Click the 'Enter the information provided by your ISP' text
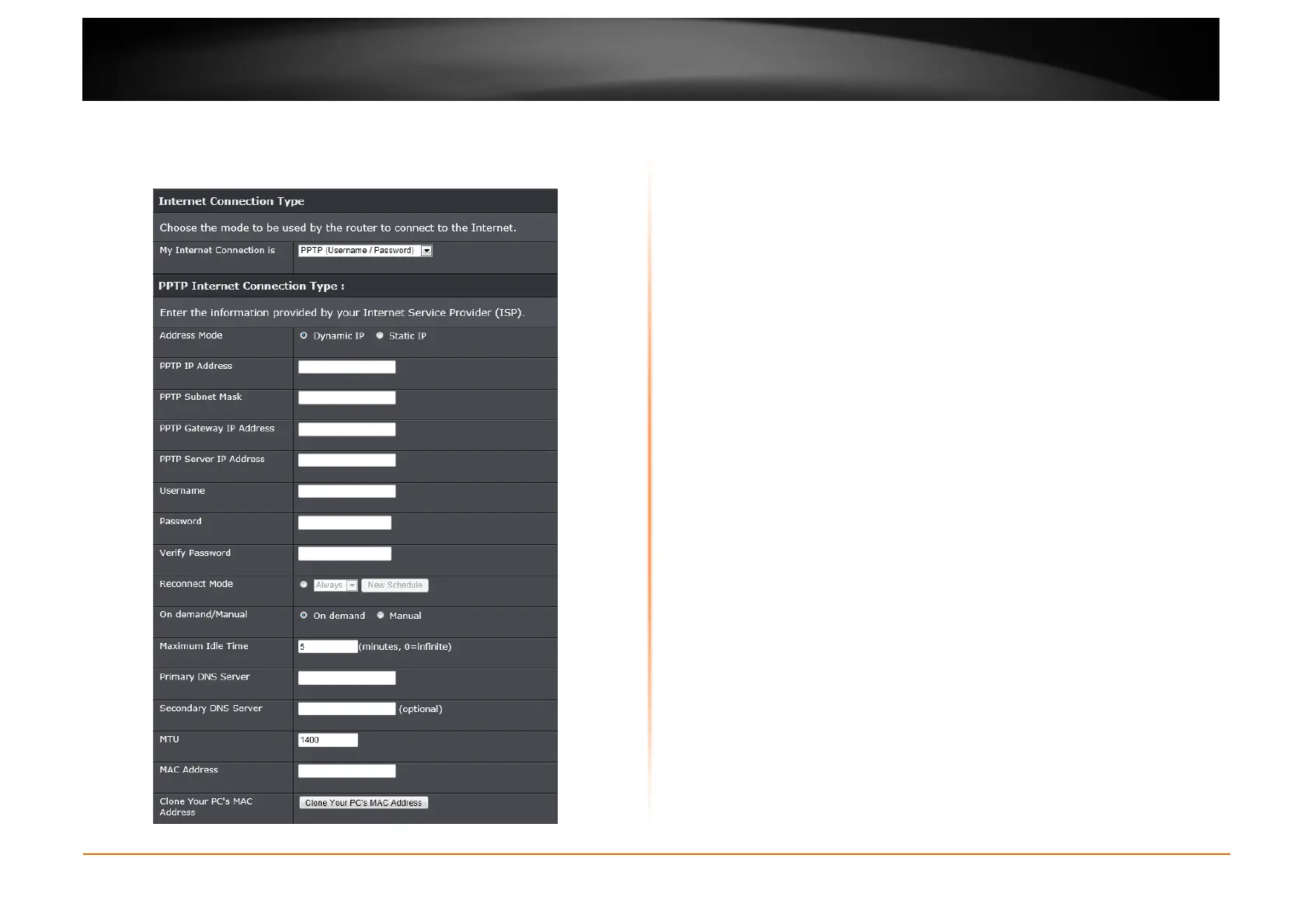This screenshot has height=924, width=1308. click(342, 313)
